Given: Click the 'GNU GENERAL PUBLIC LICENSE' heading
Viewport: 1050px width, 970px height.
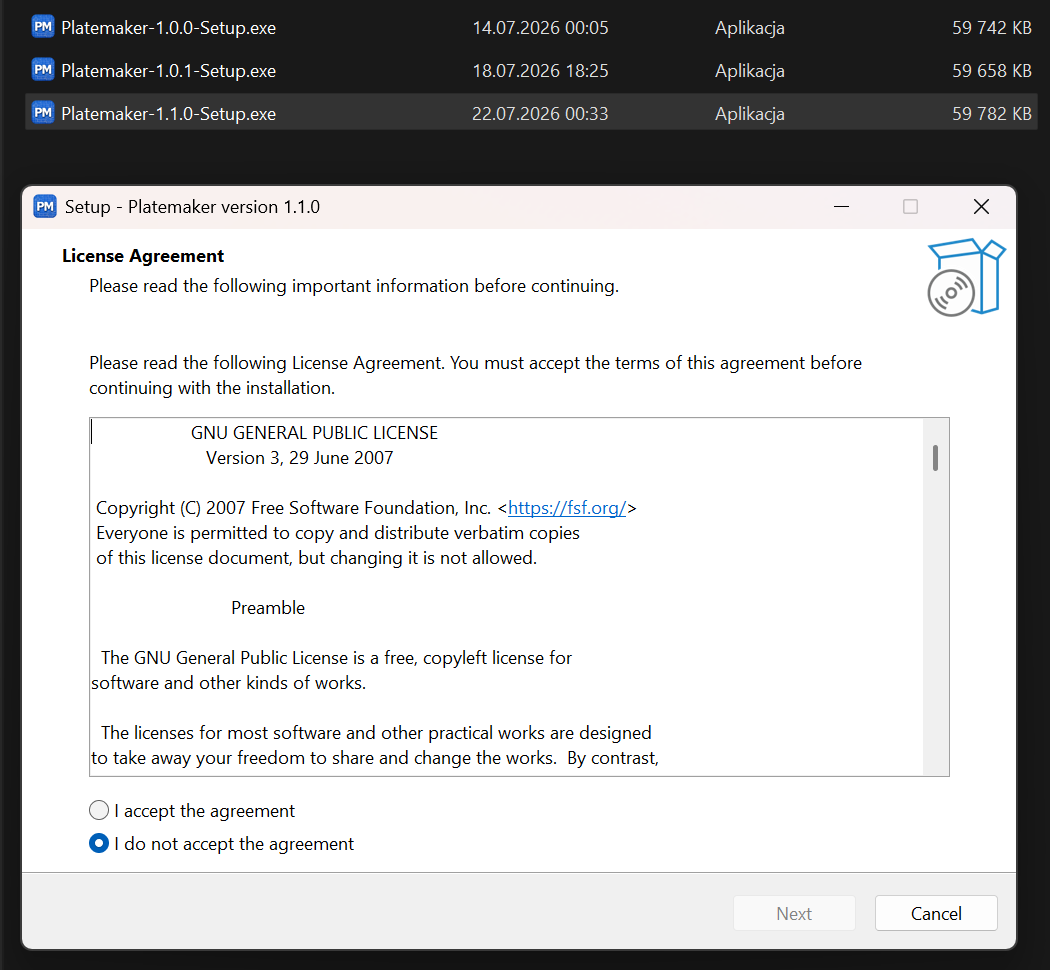Looking at the screenshot, I should tap(314, 433).
